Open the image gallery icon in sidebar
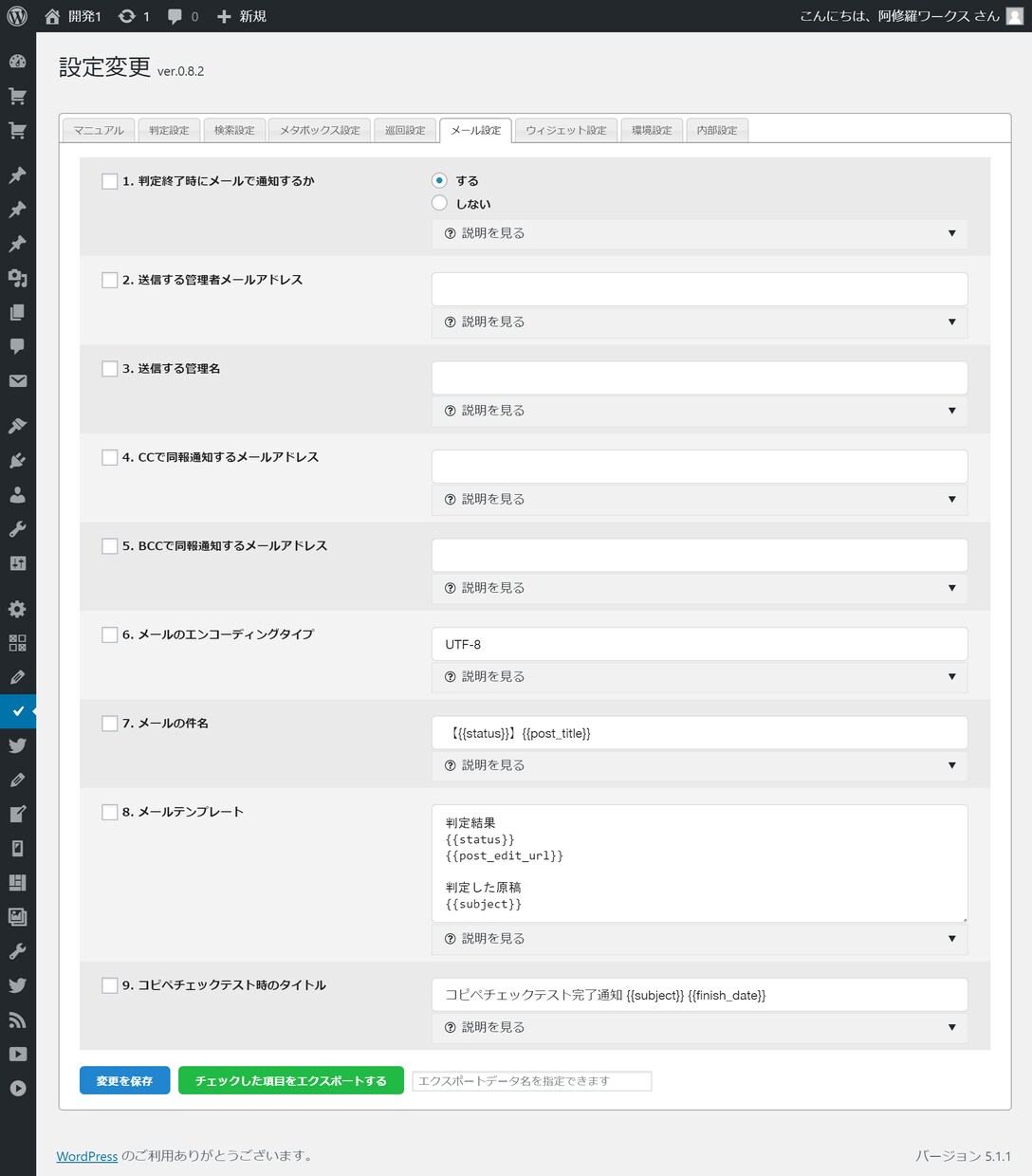1032x1176 pixels. click(x=17, y=916)
